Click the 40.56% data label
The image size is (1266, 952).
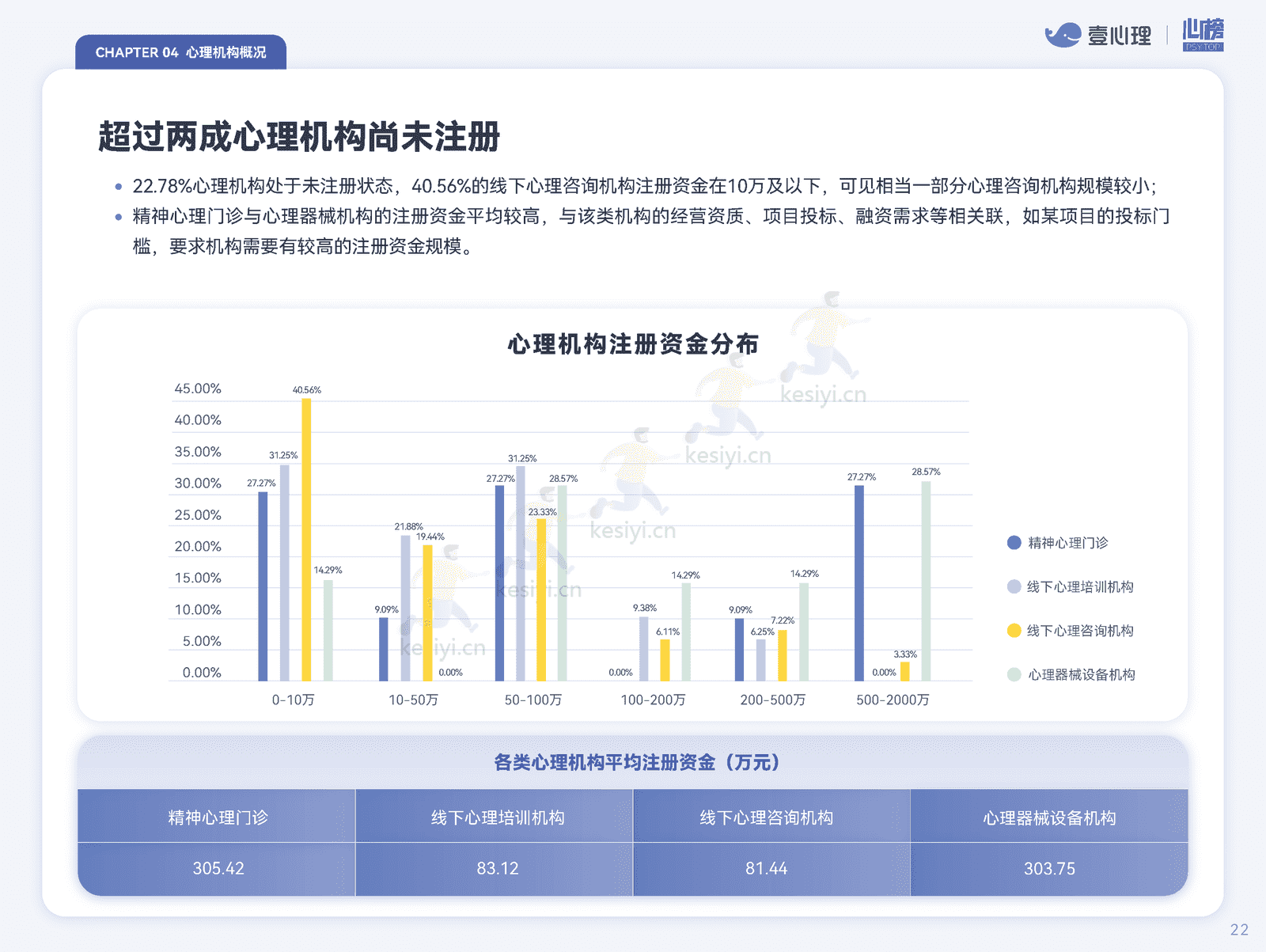[307, 390]
